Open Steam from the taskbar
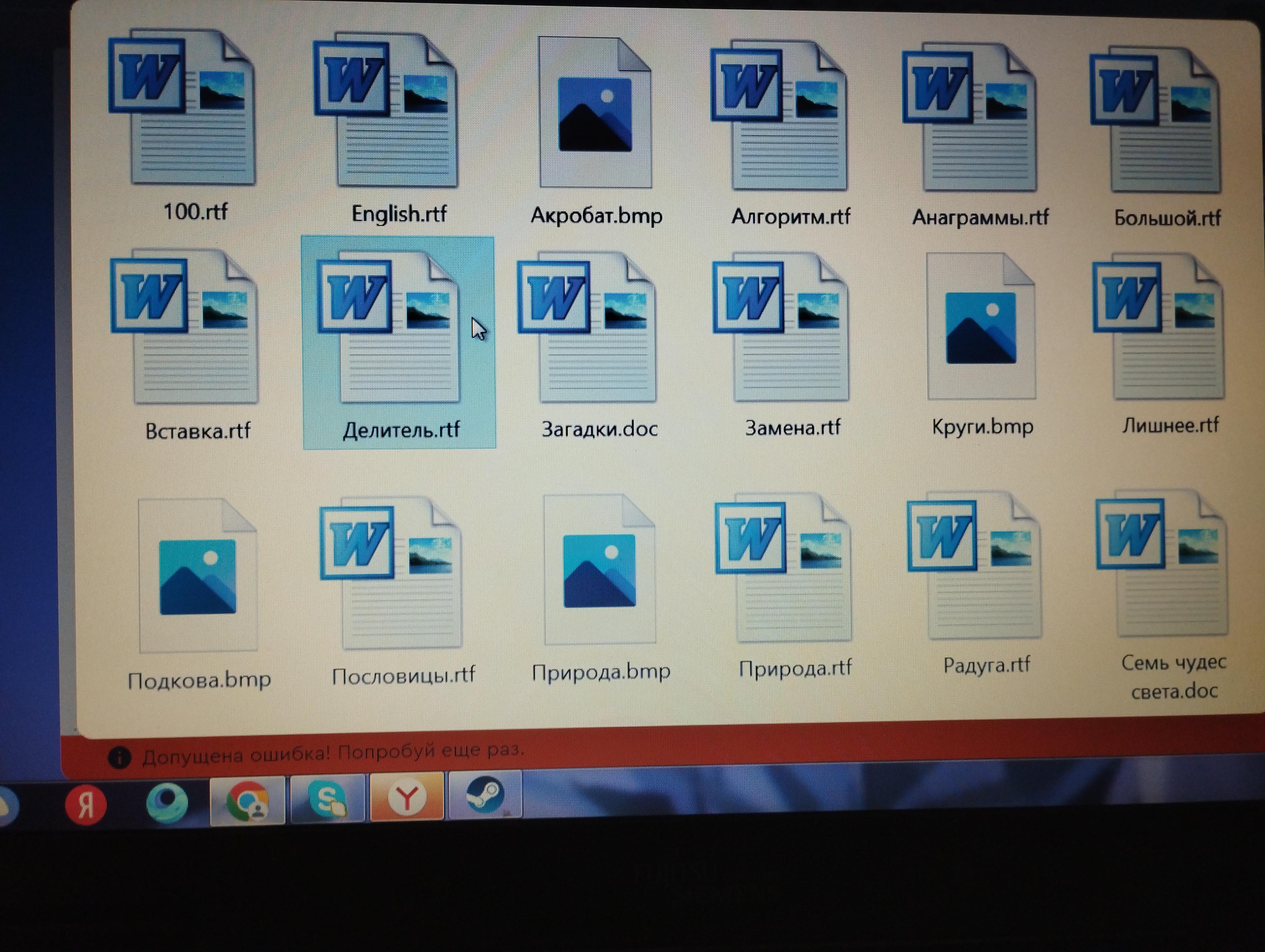 click(x=485, y=795)
